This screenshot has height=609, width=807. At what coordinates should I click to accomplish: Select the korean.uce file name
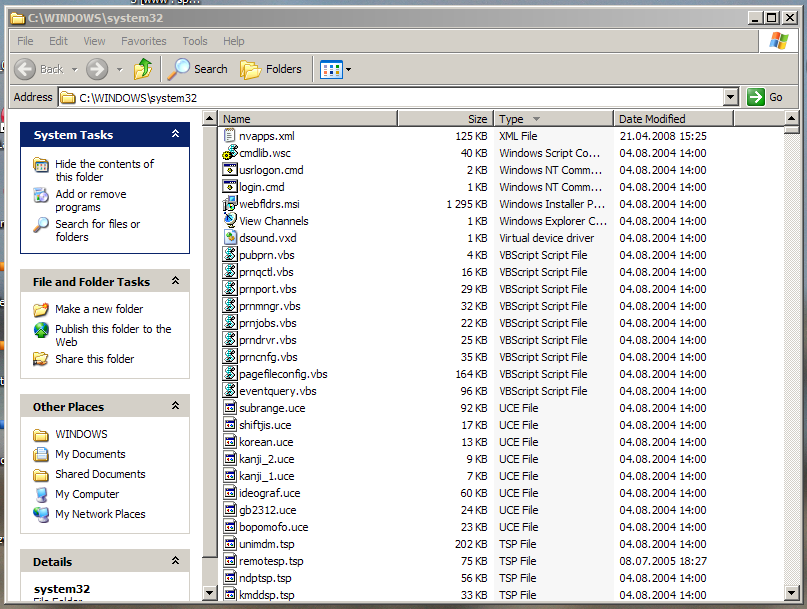[266, 442]
